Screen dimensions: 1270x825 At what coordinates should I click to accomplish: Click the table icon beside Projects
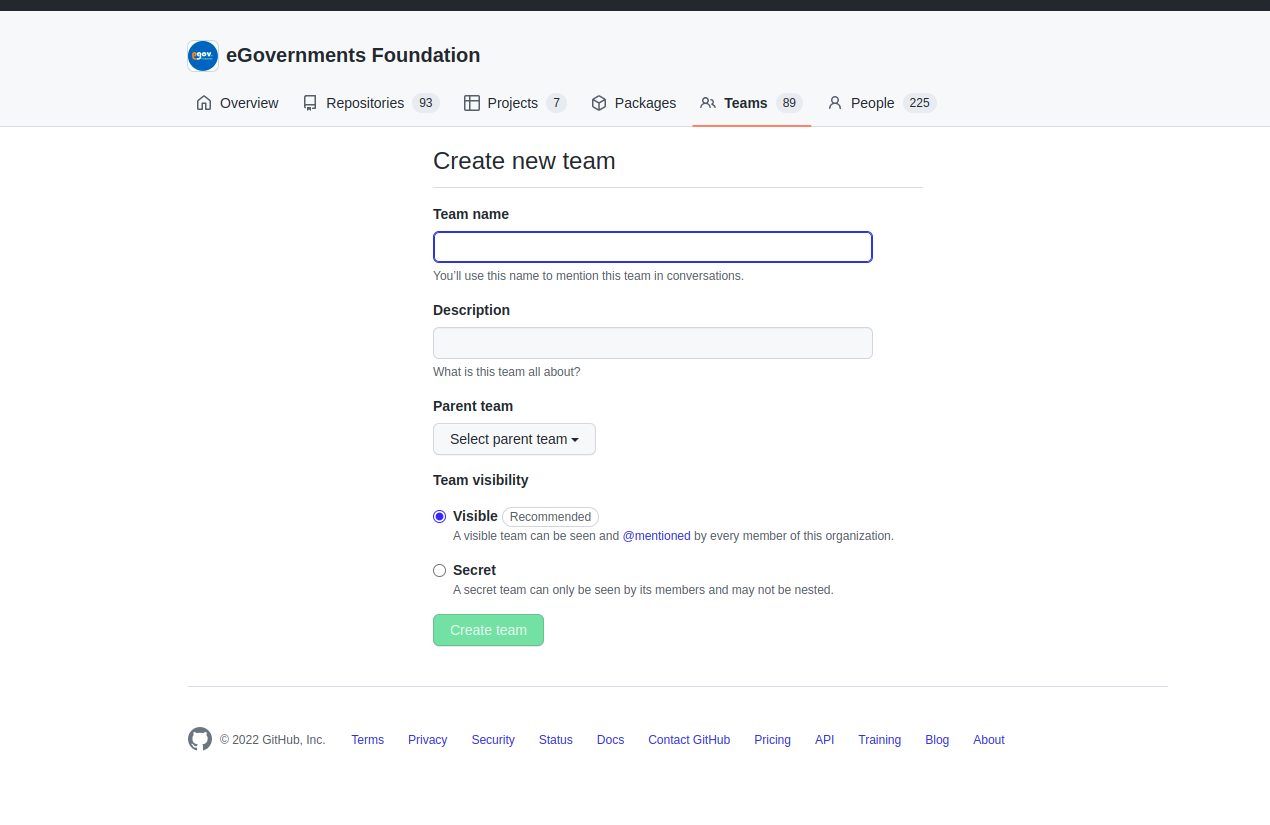point(472,103)
